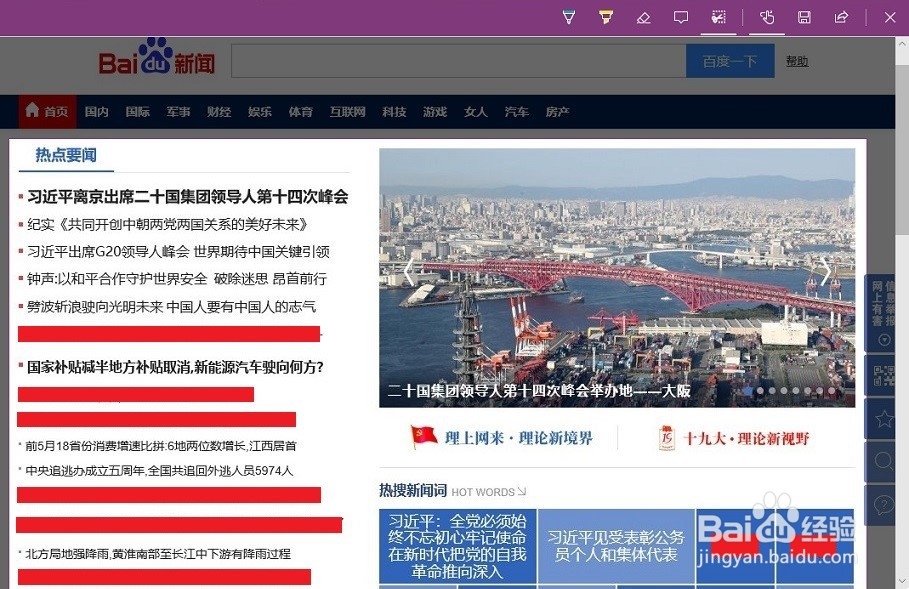Open article 北方局地强降雨 weather news
The height and width of the screenshot is (589, 909).
[158, 554]
